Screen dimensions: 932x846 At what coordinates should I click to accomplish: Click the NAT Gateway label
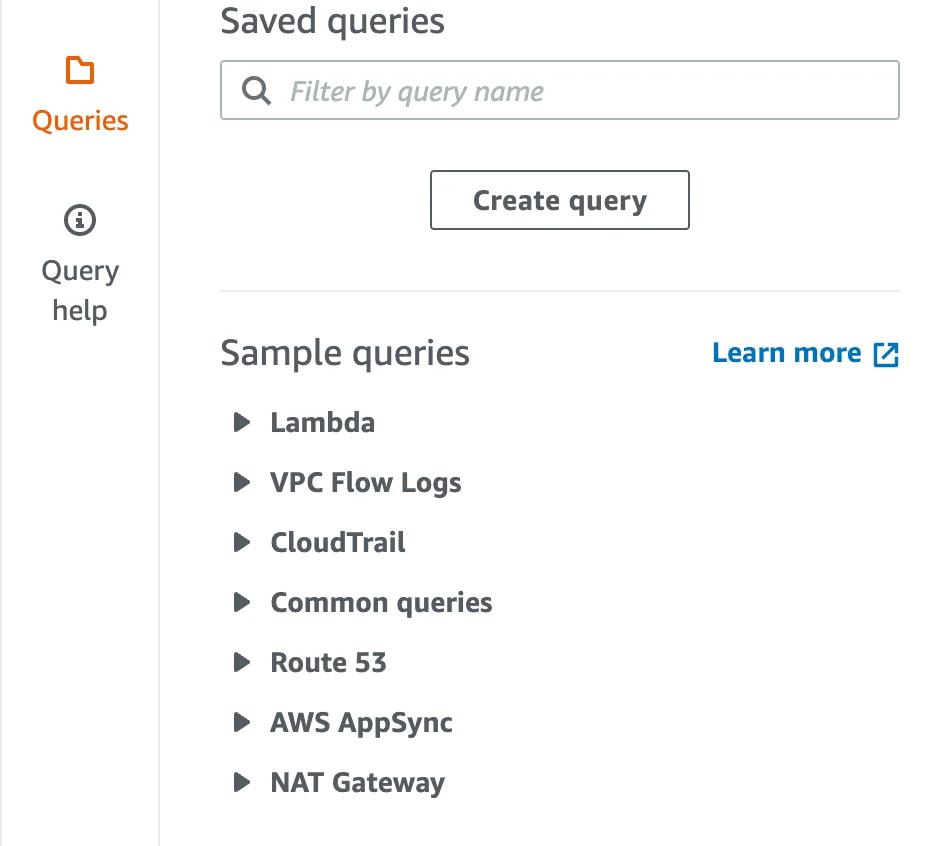pos(357,783)
